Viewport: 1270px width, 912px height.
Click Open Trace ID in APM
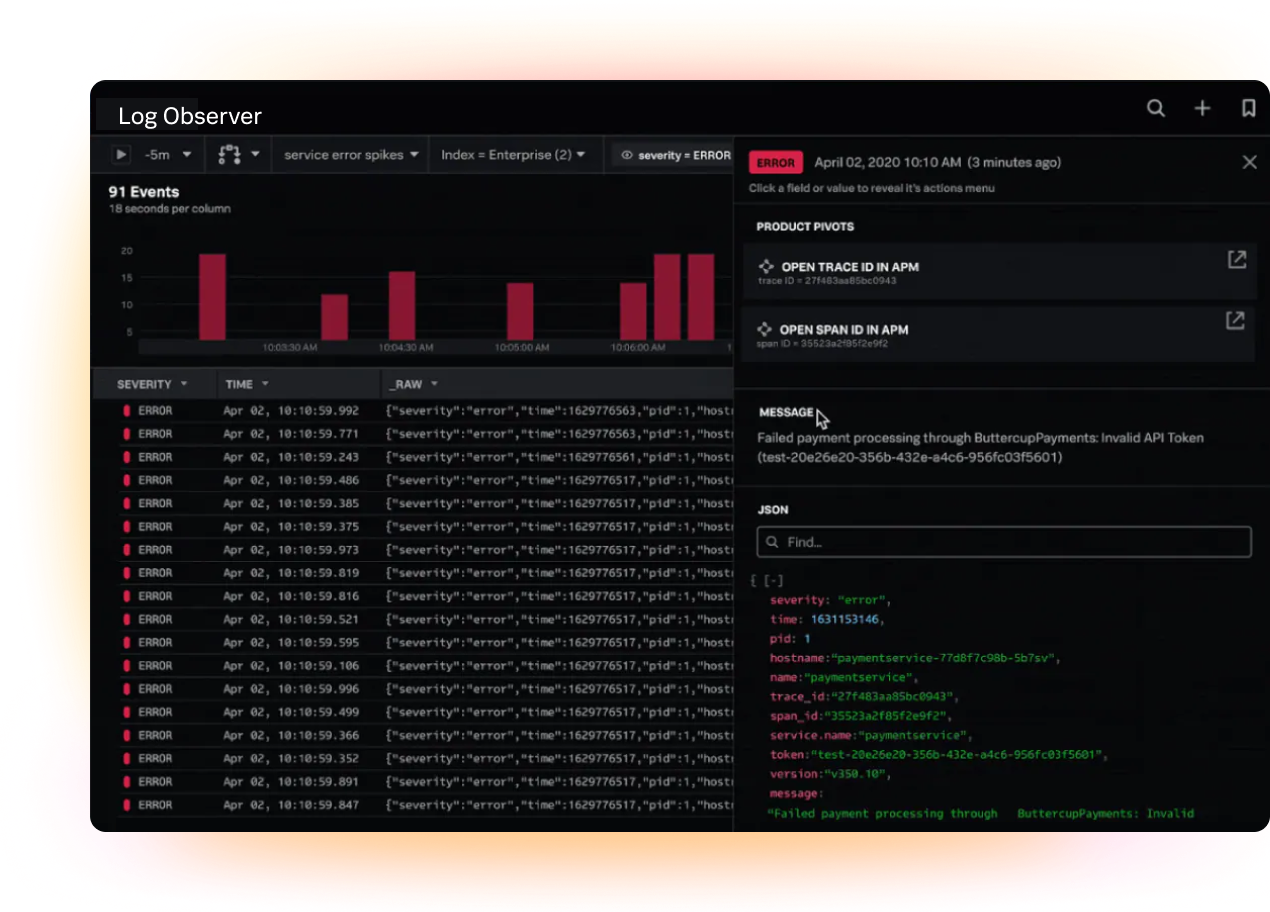pos(850,267)
